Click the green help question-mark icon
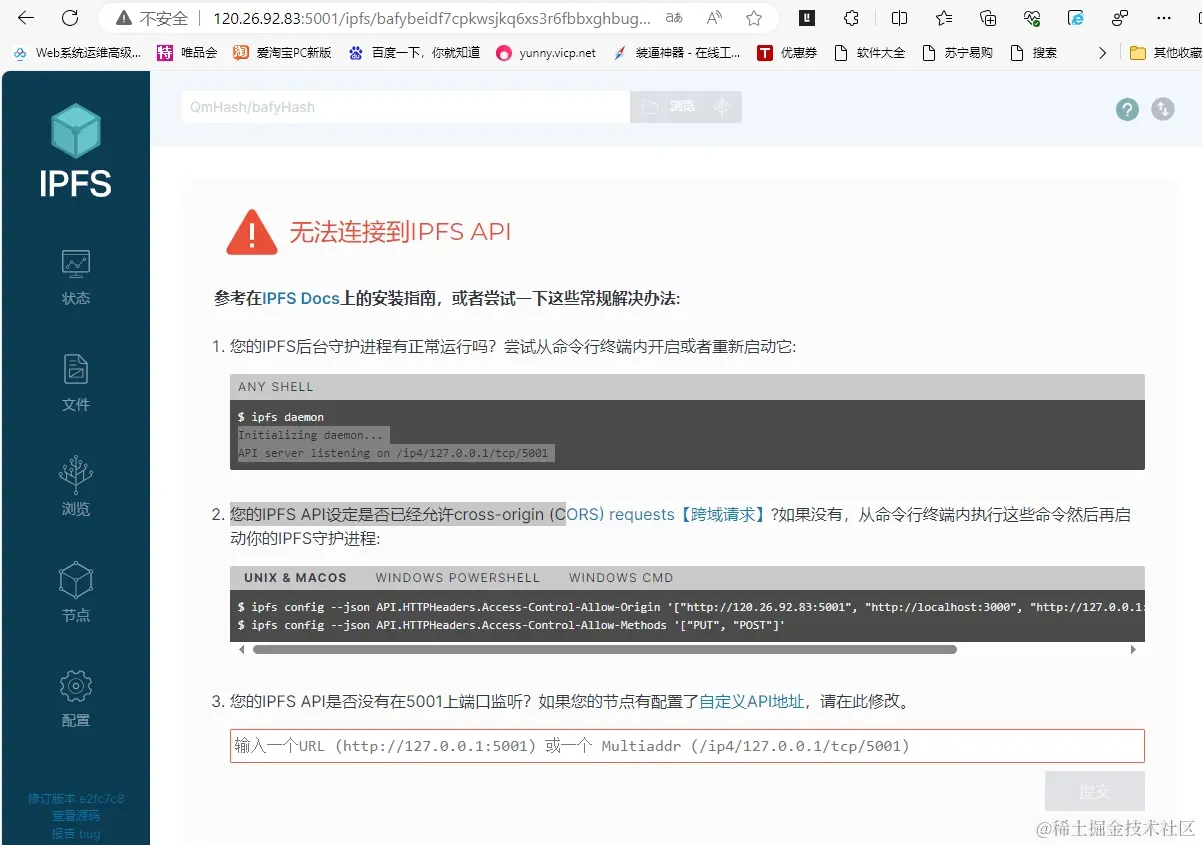Screen dimensions: 1202x845 [x=1127, y=109]
